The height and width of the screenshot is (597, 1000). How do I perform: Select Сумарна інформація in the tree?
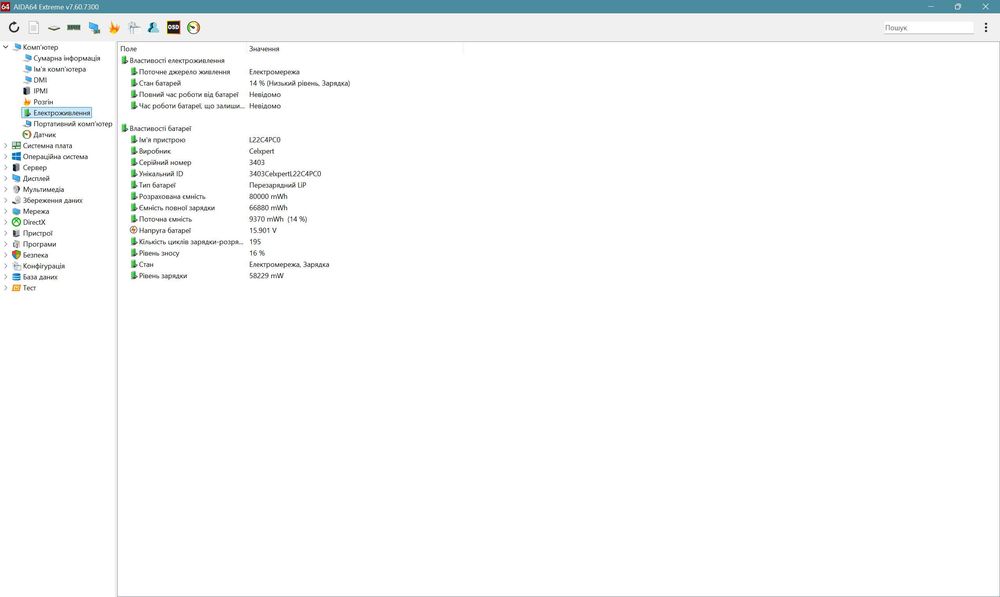click(x=67, y=58)
